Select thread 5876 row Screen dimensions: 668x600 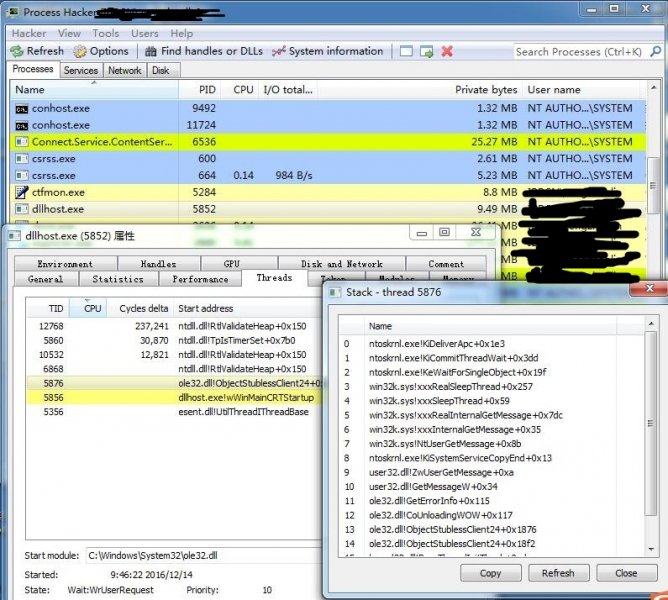tap(175, 383)
